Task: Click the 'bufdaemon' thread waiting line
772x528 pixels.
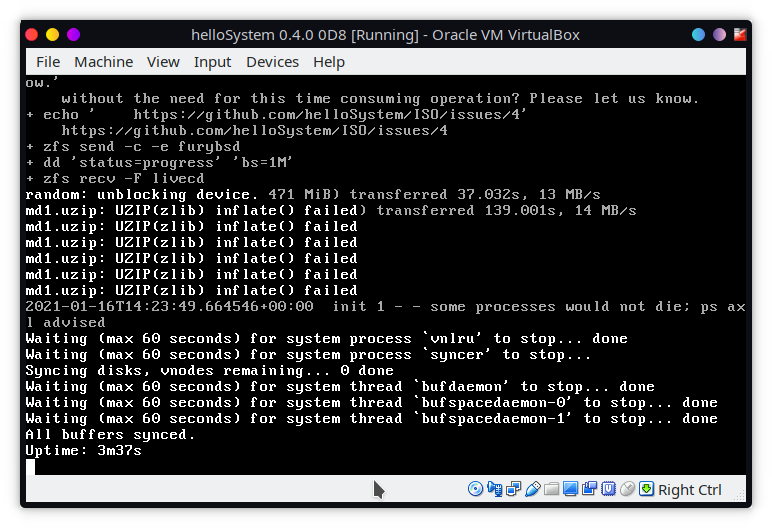Action: [x=340, y=387]
